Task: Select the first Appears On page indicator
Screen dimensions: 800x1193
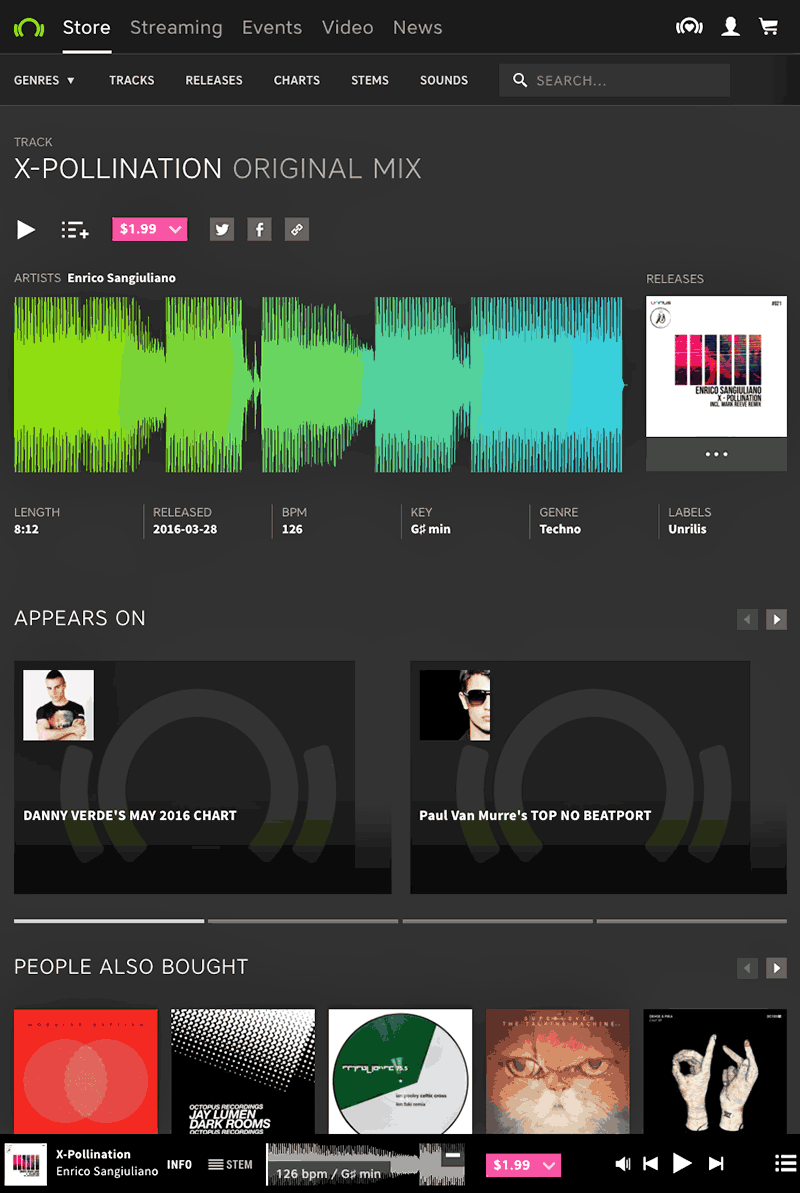Action: (x=109, y=921)
